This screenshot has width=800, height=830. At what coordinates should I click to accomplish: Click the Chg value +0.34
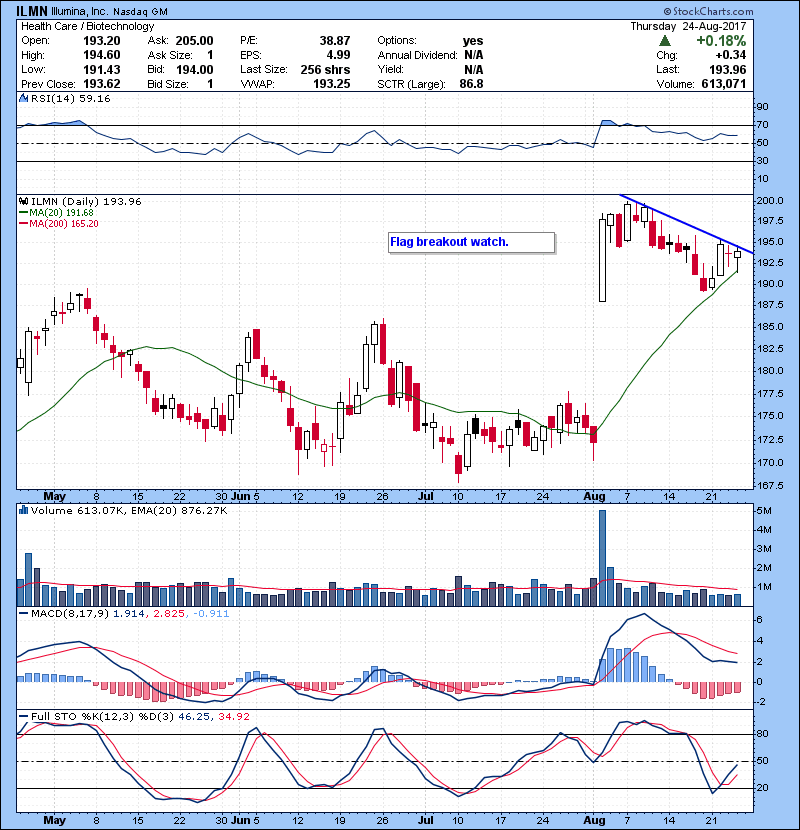[730, 55]
